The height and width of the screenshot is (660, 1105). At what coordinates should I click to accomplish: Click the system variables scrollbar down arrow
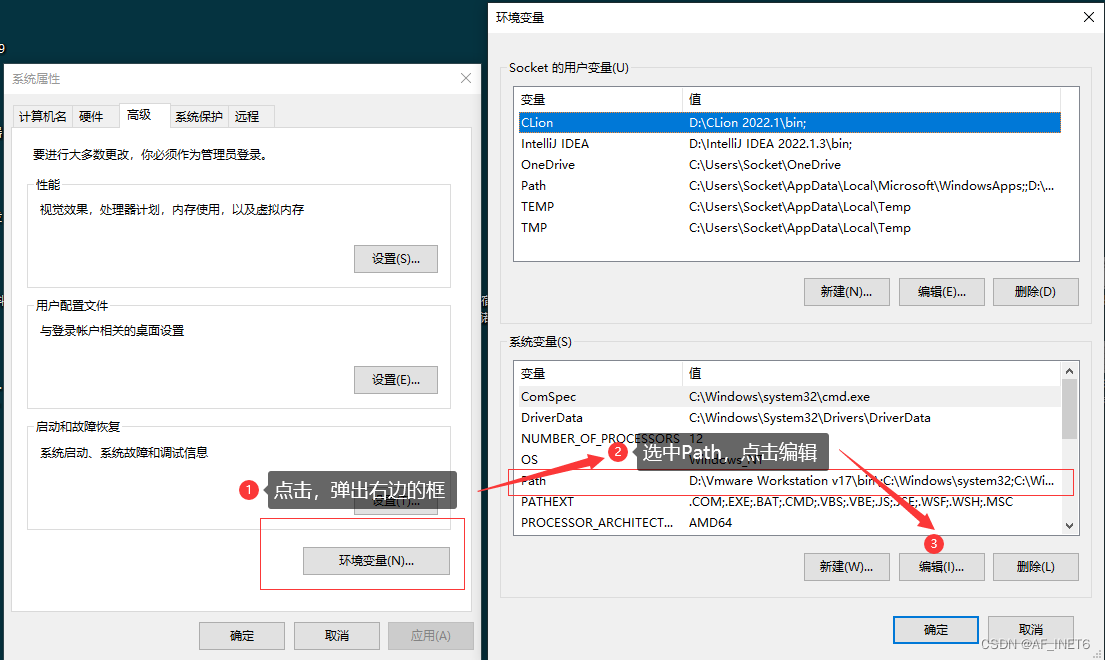point(1069,525)
